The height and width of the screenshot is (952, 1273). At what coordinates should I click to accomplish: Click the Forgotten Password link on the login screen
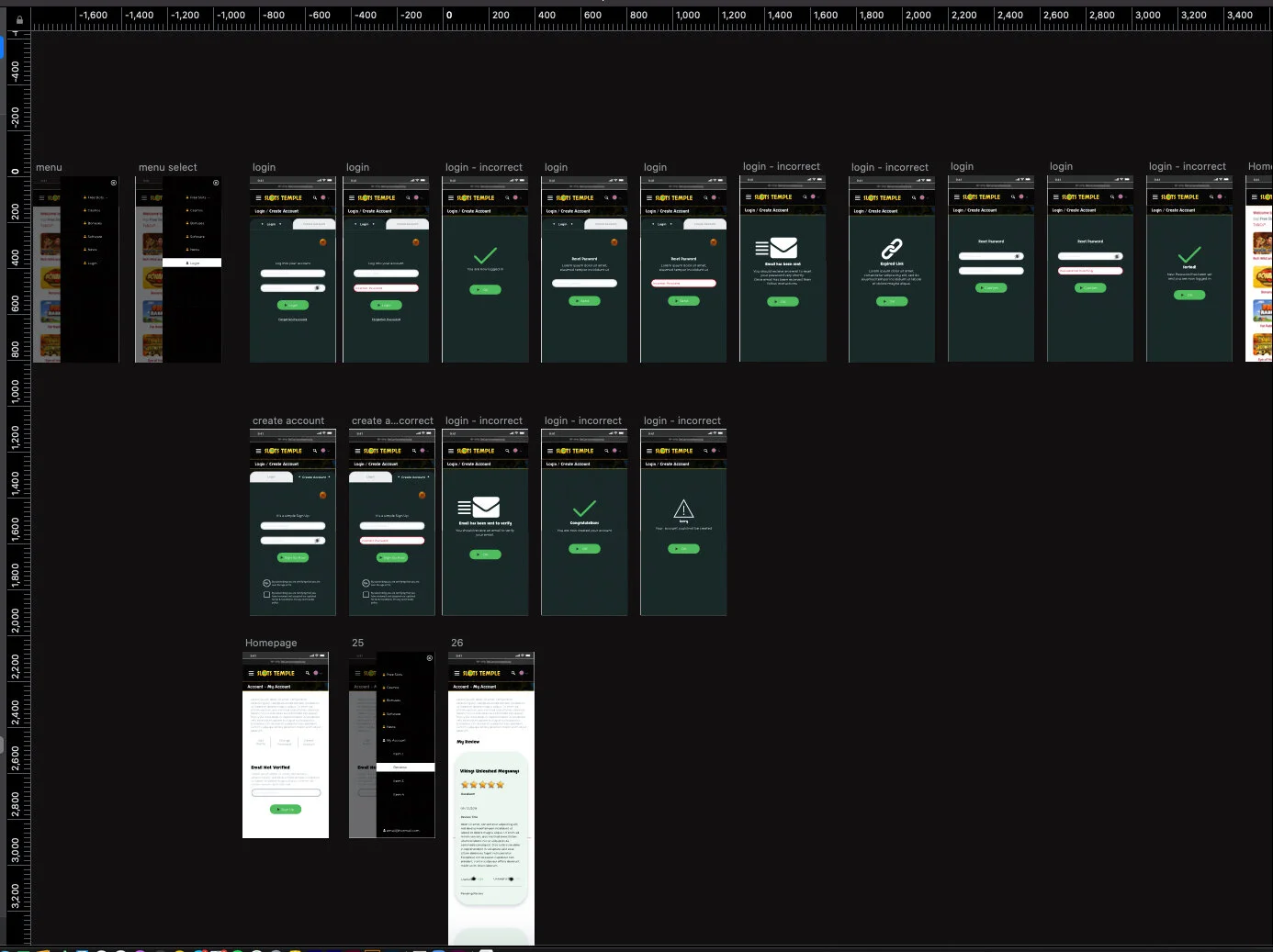pos(292,319)
